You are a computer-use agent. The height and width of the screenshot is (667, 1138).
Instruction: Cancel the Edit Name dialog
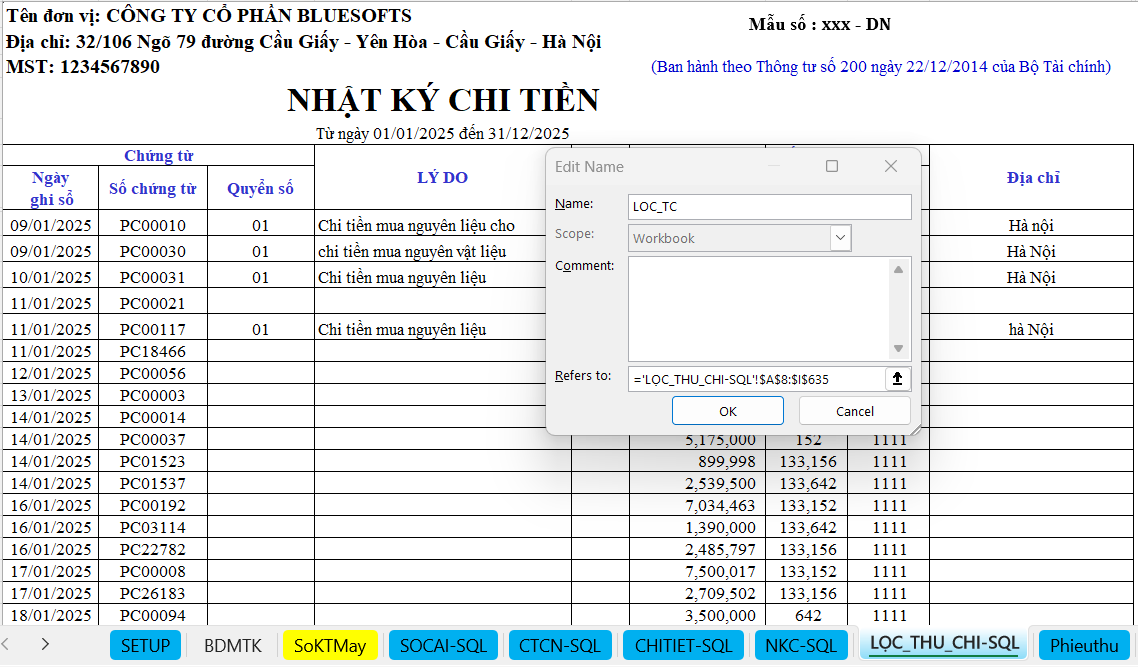pos(854,411)
